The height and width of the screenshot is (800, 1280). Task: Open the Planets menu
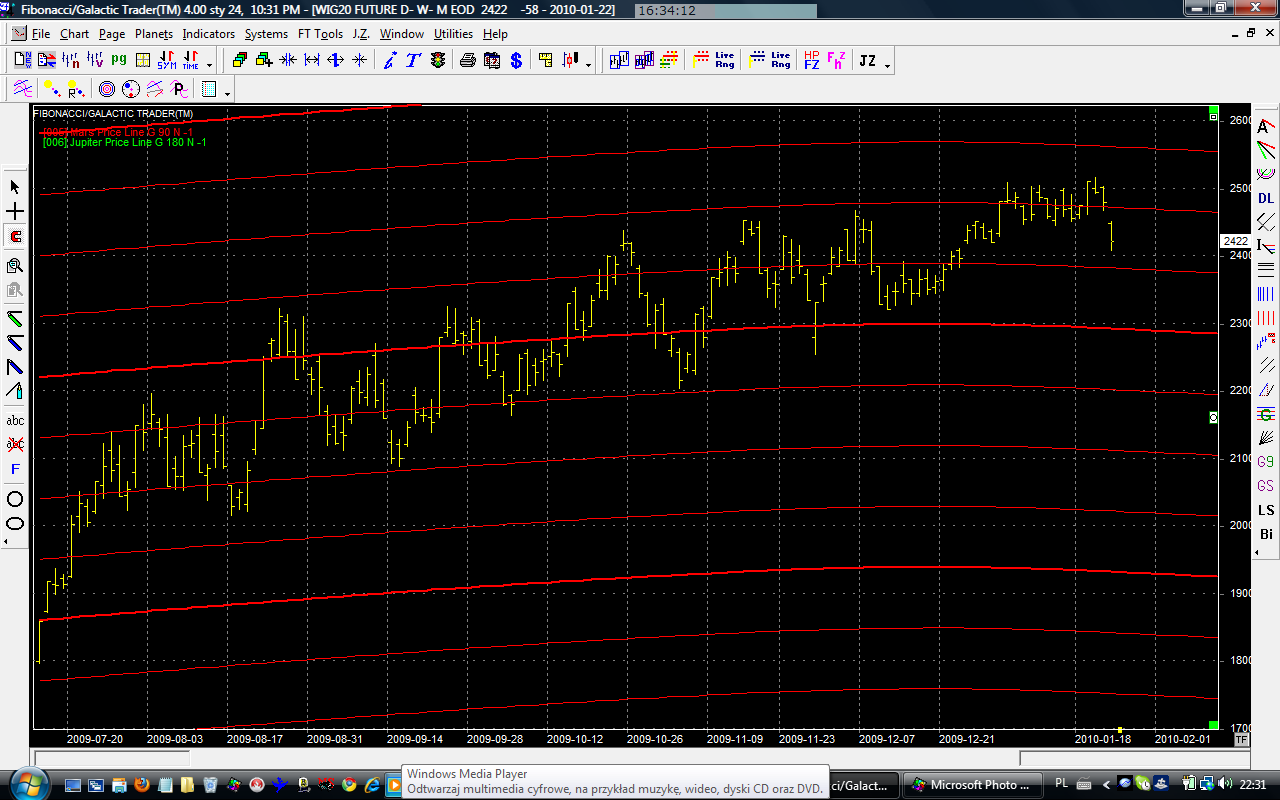154,34
